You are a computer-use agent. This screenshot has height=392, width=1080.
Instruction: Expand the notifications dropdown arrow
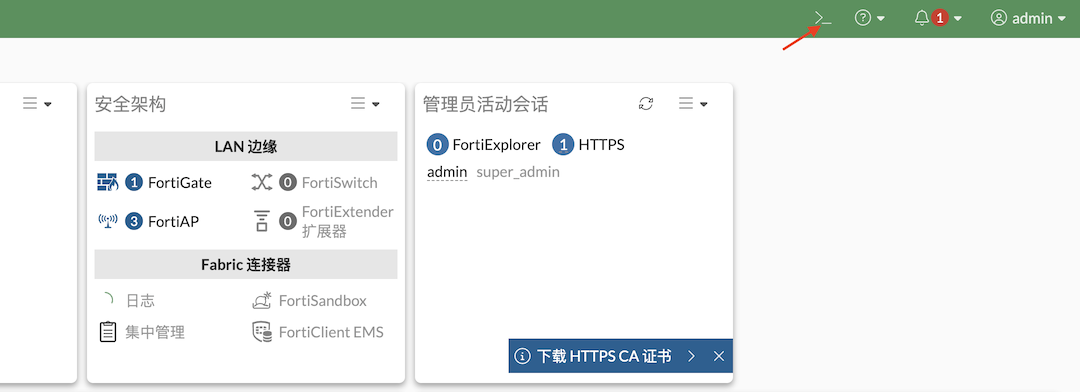pyautogui.click(x=957, y=19)
